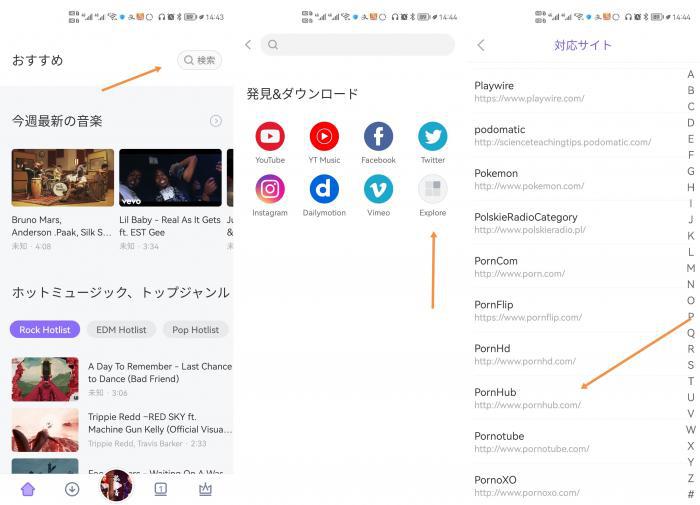The width and height of the screenshot is (700, 505).
Task: Click the 発見&ダウンロード heading
Action: (x=302, y=94)
